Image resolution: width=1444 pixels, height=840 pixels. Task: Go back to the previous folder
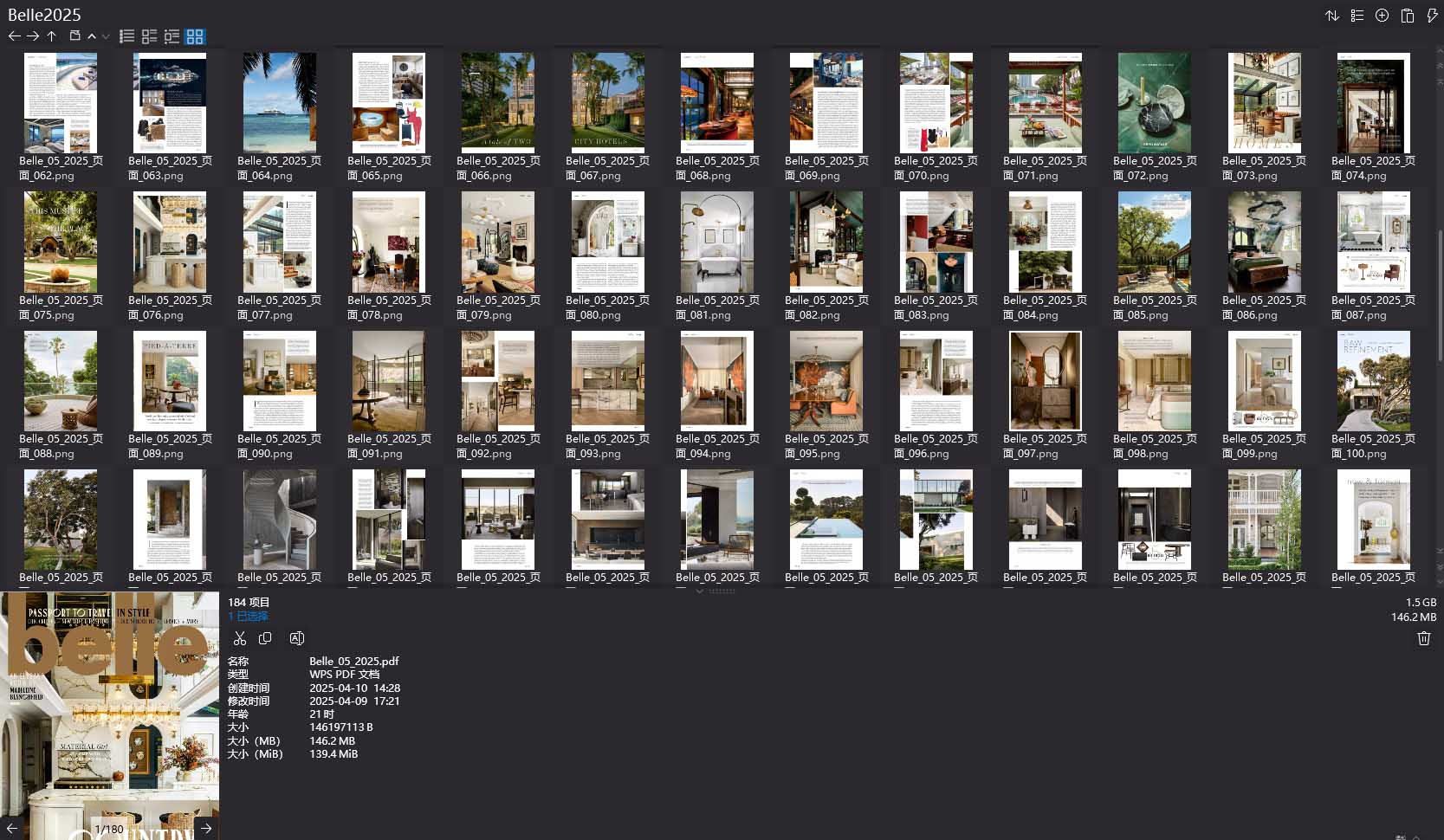click(14, 36)
